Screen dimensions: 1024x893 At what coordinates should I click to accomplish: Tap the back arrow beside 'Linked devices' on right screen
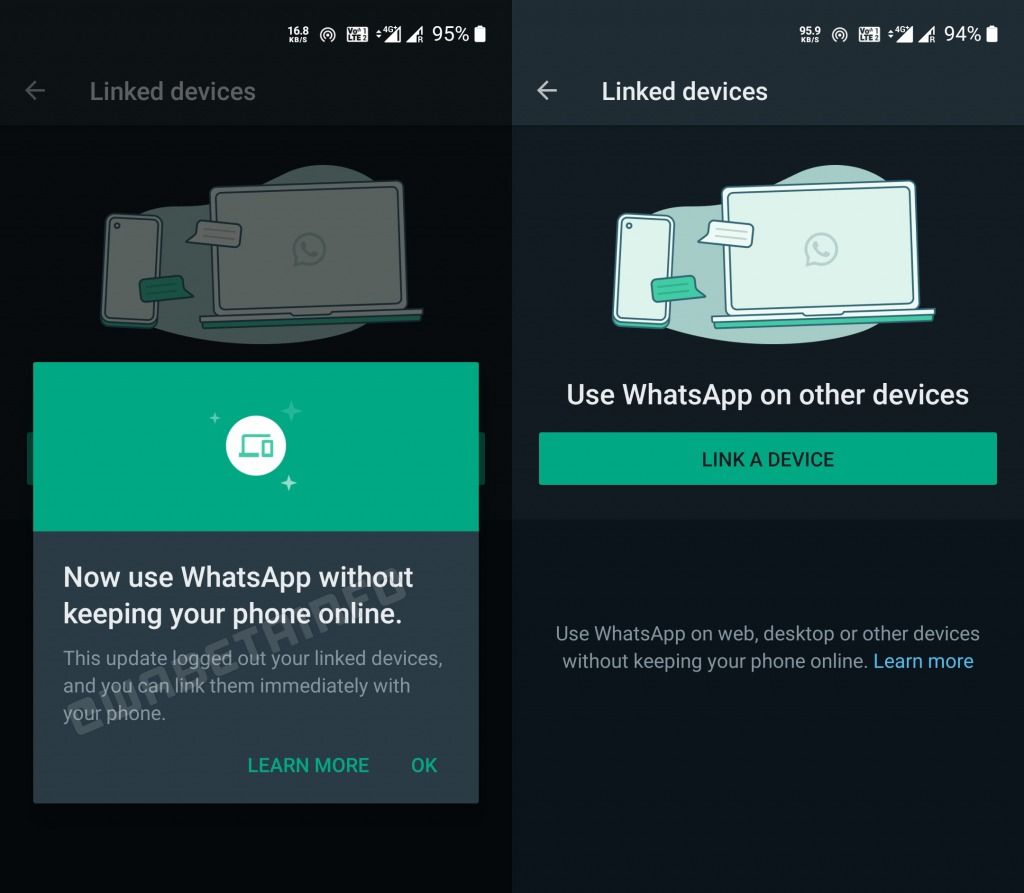547,91
